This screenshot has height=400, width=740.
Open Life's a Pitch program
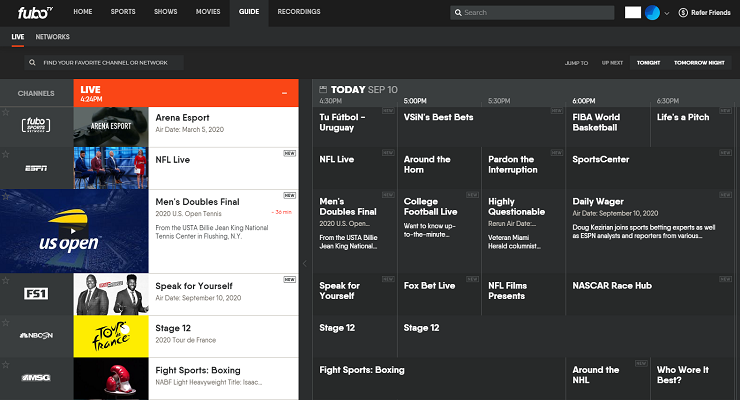692,127
